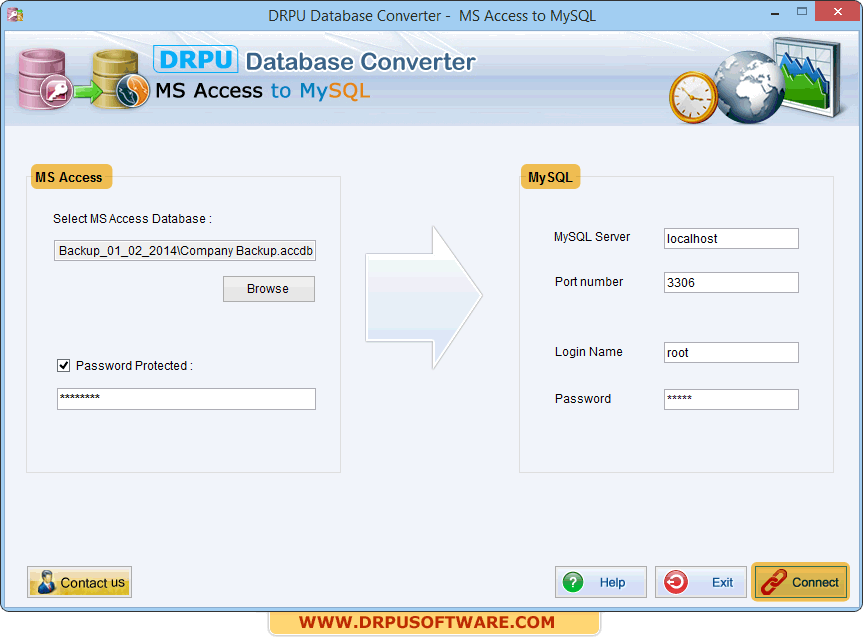Open the Contact us button

pos(79,582)
